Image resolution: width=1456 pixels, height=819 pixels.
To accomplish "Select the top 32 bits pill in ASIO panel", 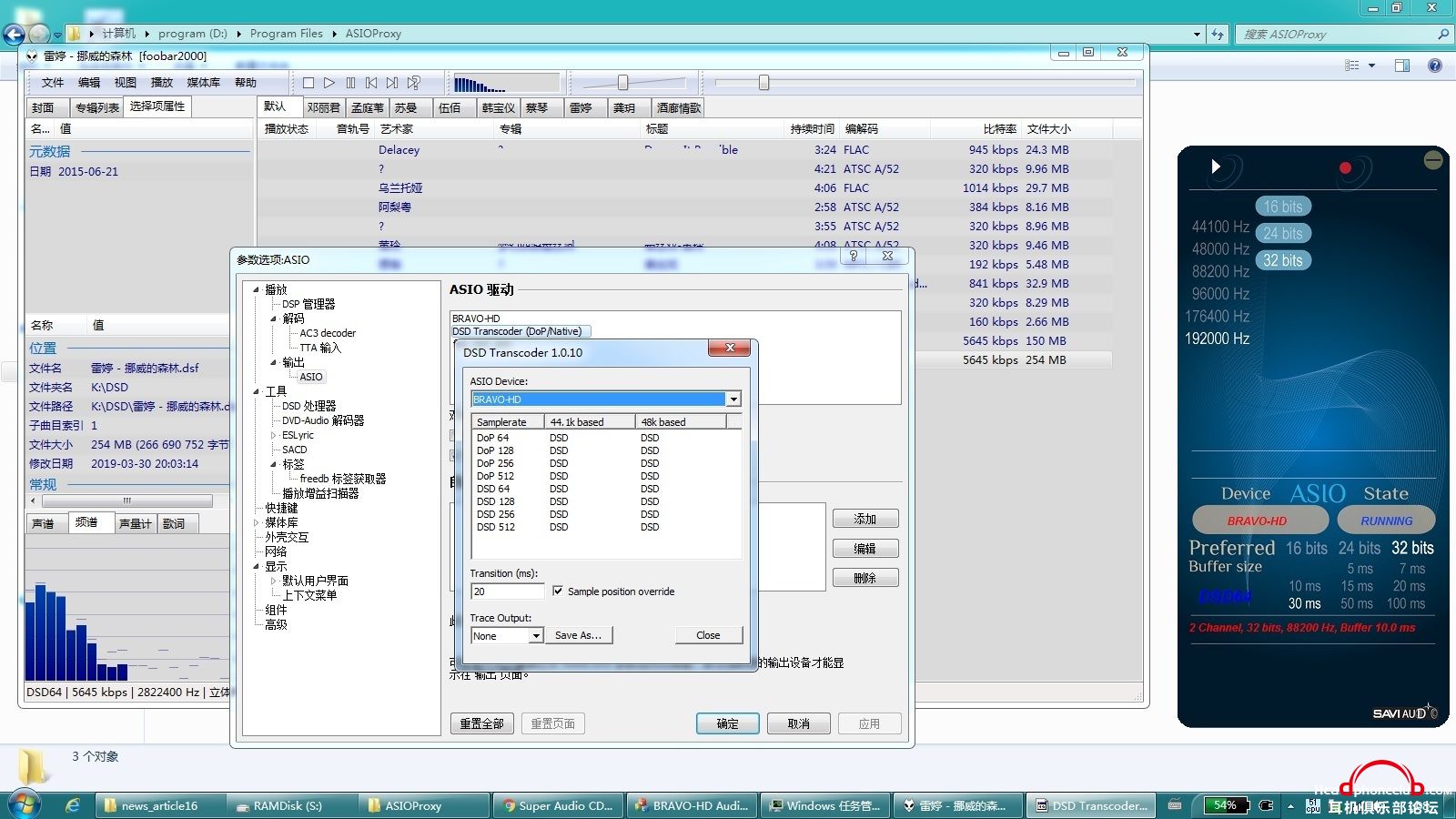I will coord(1283,260).
